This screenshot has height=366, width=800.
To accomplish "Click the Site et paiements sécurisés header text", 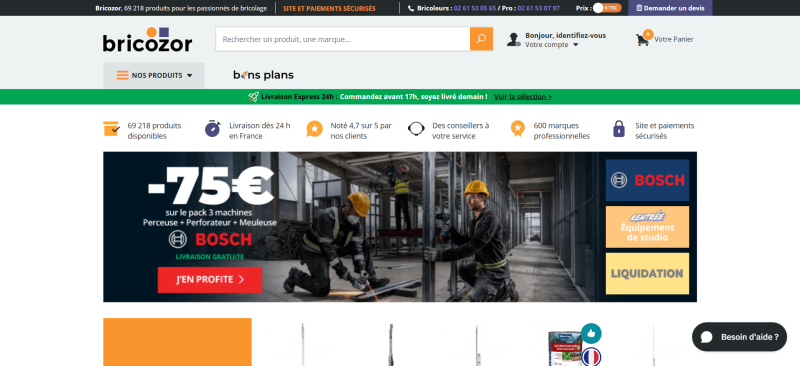I will pos(329,8).
